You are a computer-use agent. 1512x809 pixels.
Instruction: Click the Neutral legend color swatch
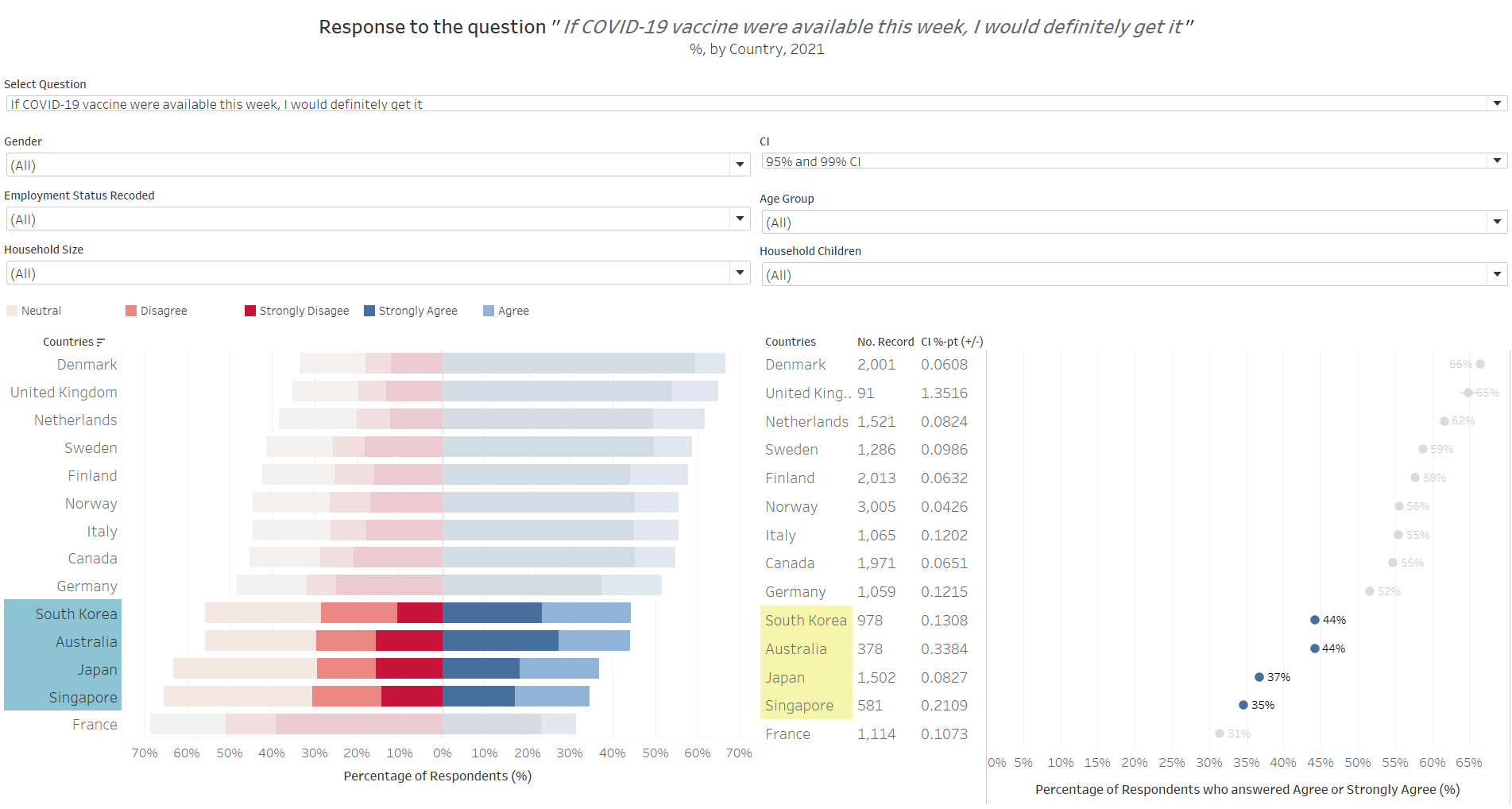point(12,311)
